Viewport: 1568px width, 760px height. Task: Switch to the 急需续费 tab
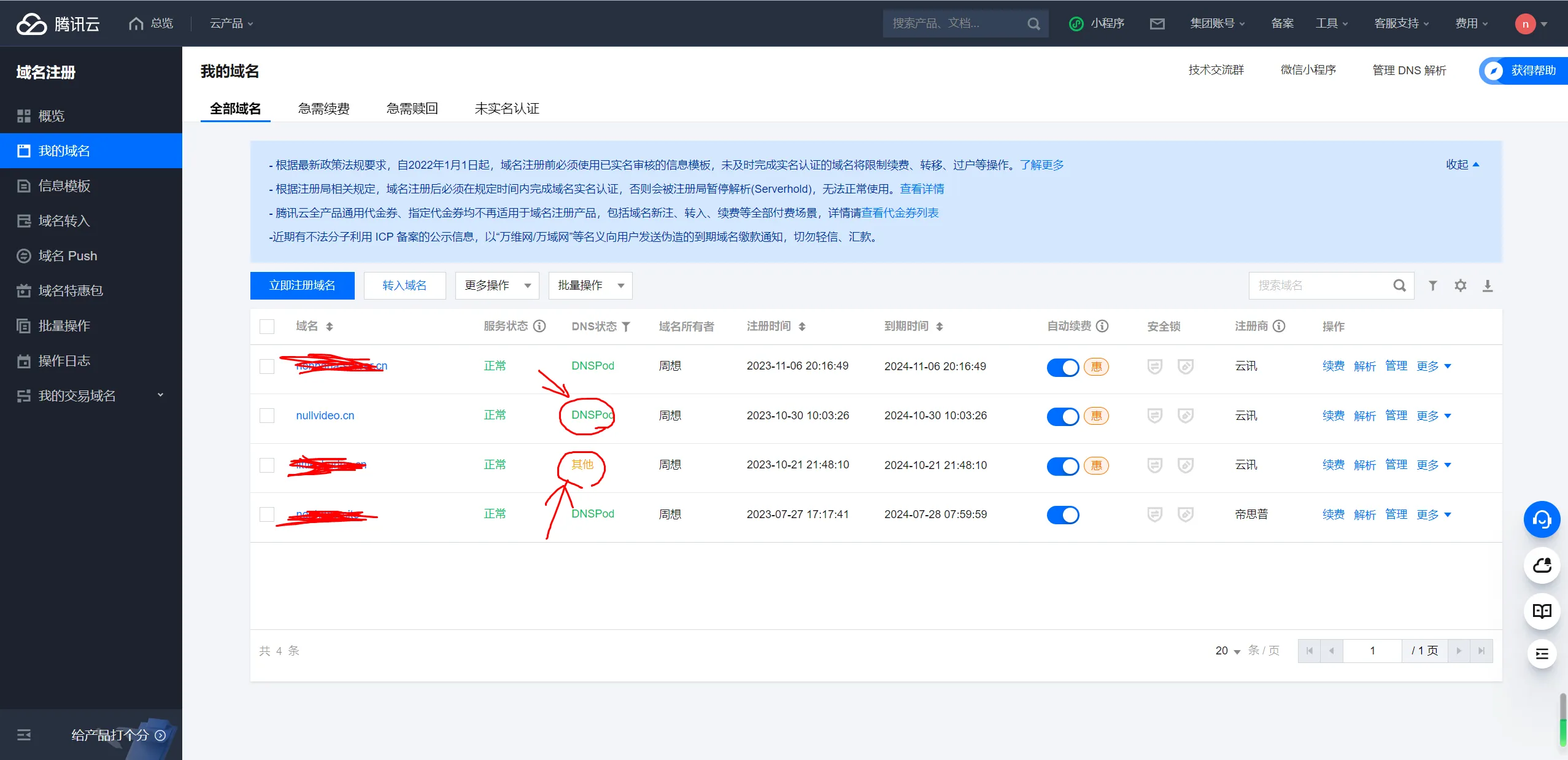point(323,109)
